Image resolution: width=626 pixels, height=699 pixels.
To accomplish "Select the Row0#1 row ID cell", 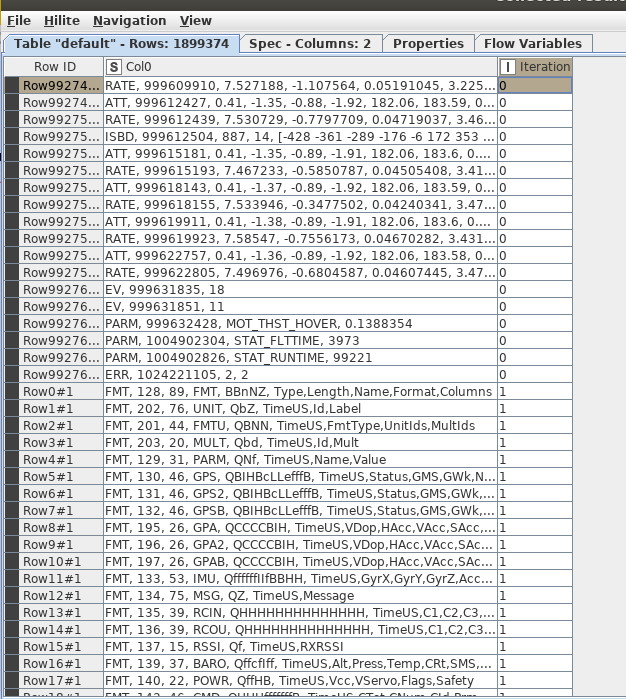I will [61, 391].
